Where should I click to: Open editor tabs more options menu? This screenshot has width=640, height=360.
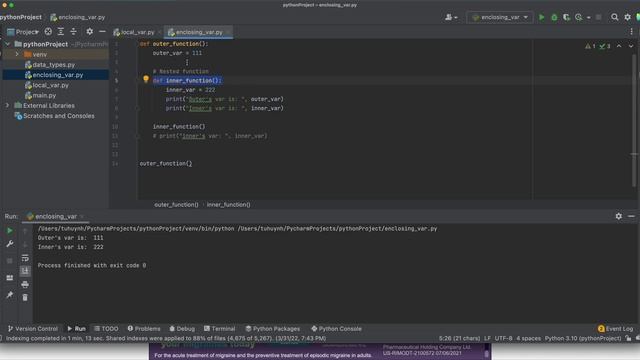[x=631, y=32]
